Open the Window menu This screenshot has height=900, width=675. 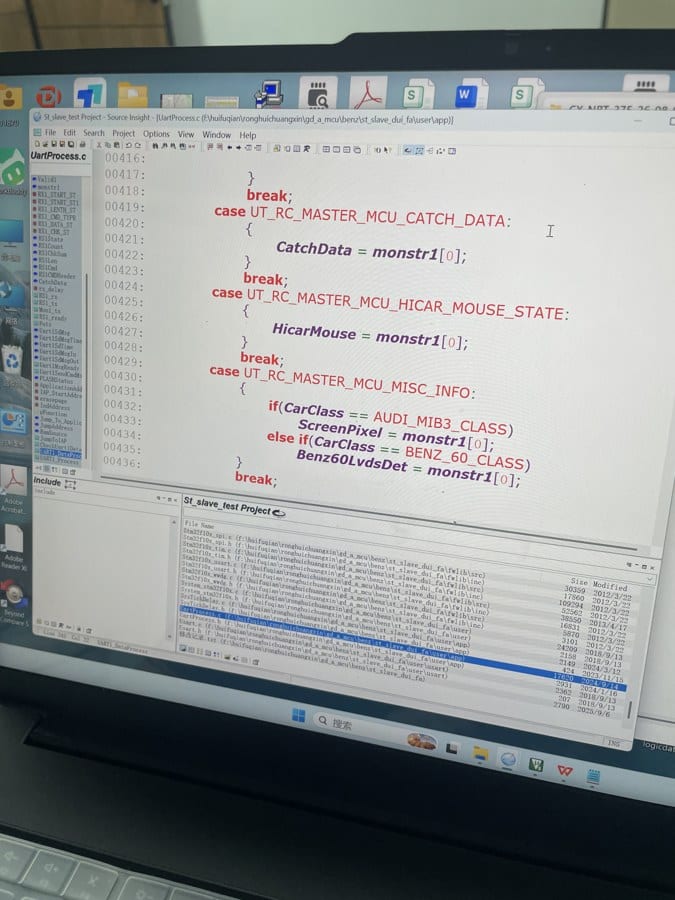216,135
